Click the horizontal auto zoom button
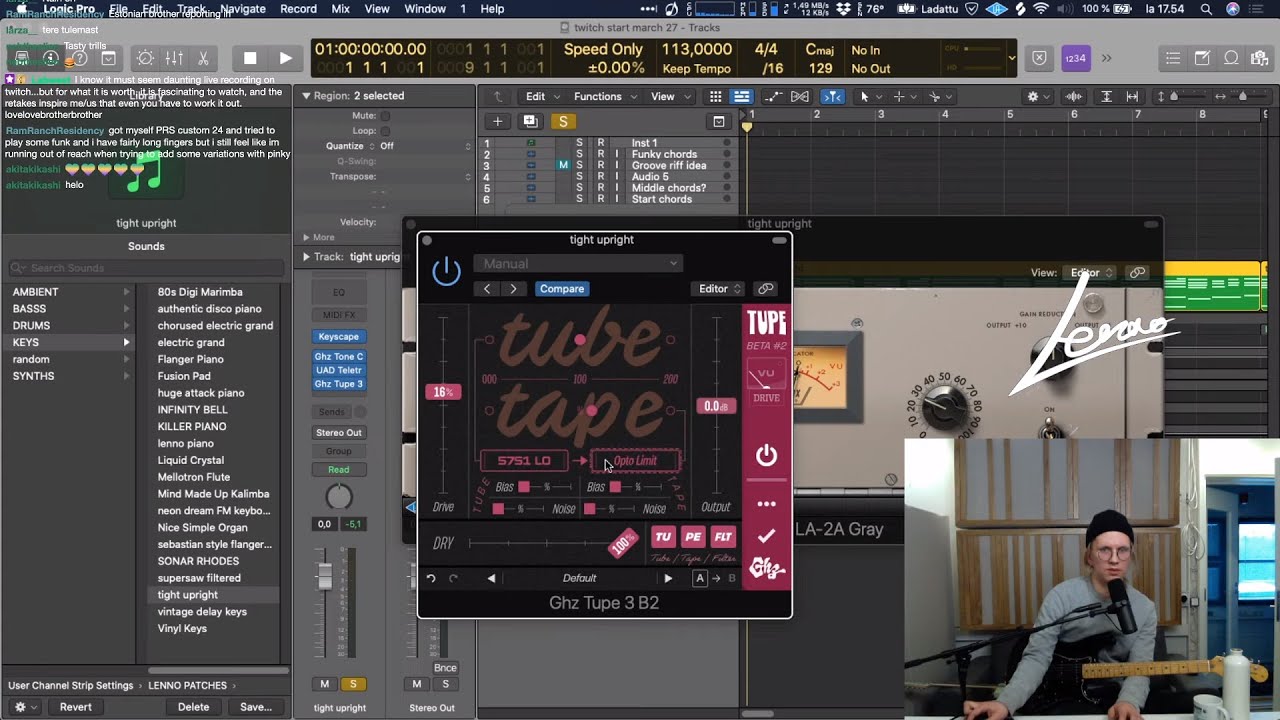 1132,97
